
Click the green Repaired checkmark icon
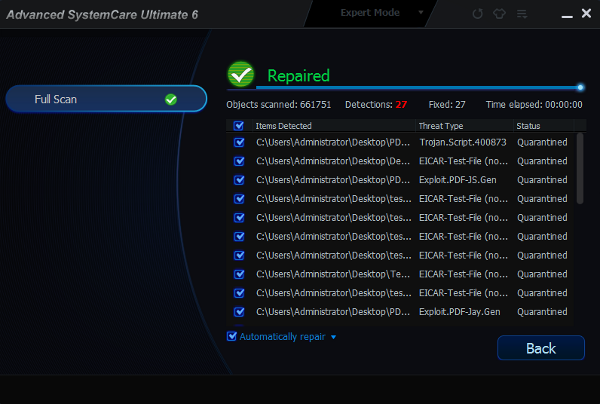pyautogui.click(x=241, y=74)
